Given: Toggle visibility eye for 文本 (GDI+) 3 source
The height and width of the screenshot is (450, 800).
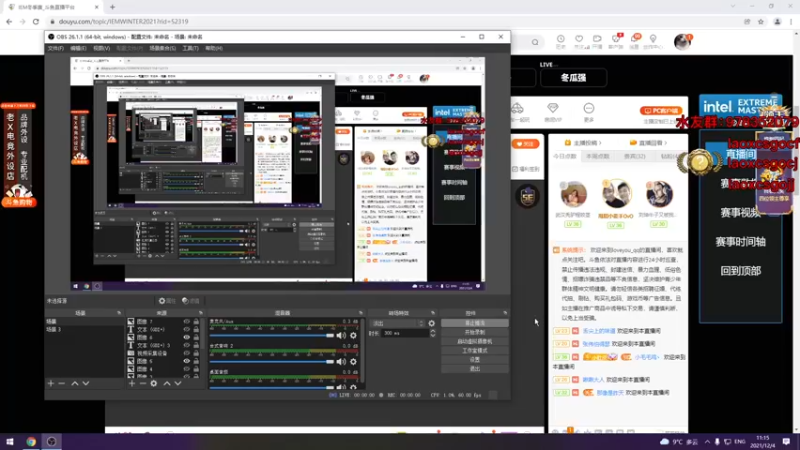Looking at the screenshot, I should click(187, 345).
